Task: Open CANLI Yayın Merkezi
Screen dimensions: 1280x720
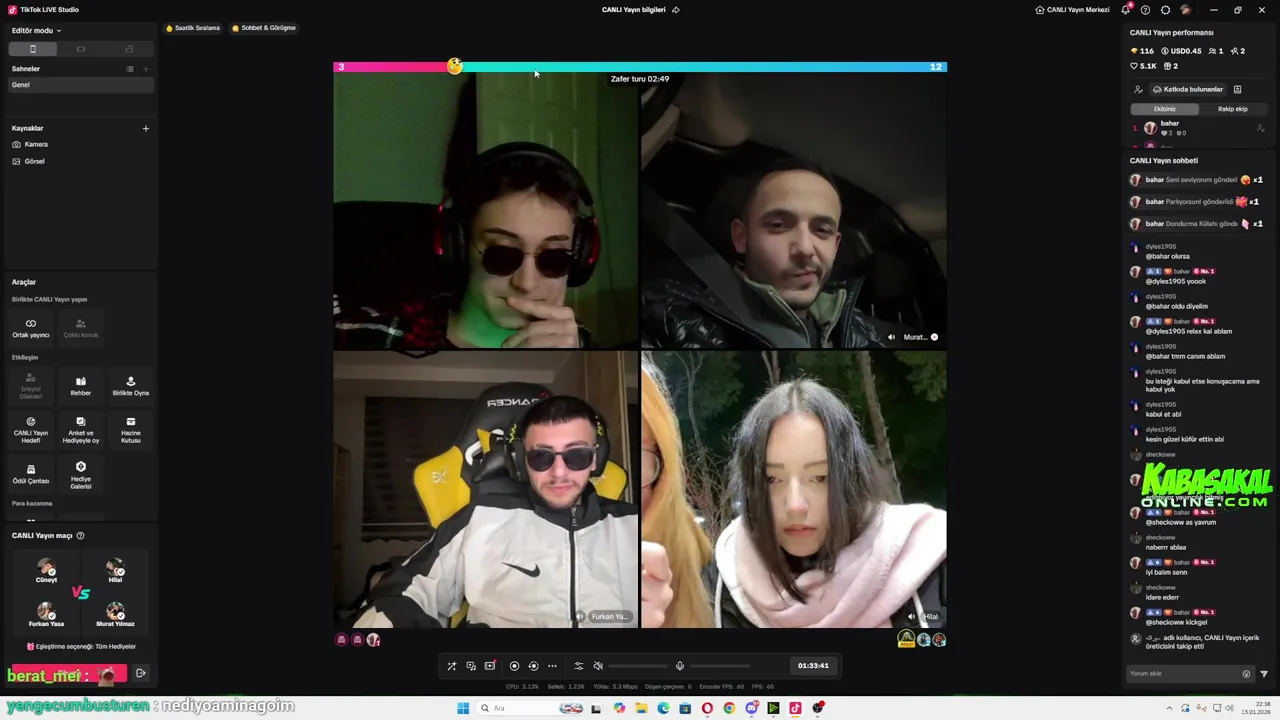Action: [x=1072, y=10]
